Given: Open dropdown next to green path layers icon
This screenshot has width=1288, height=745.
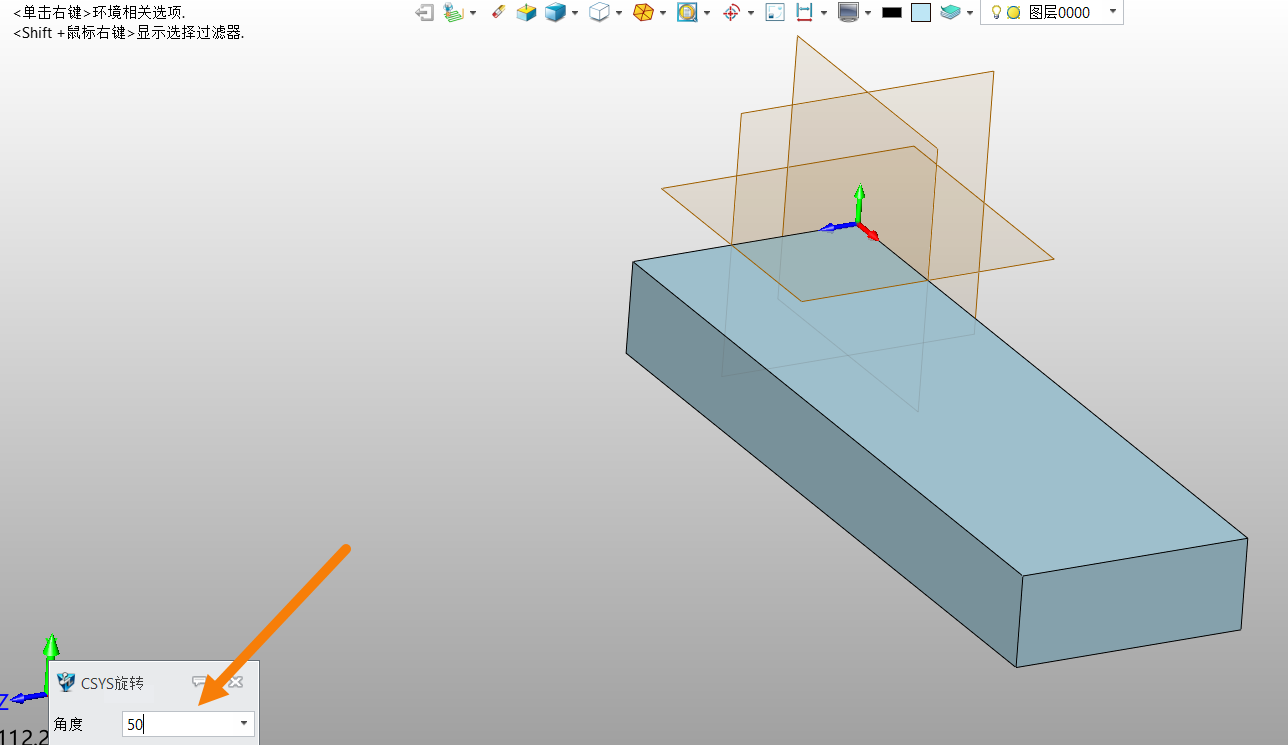Looking at the screenshot, I should click(473, 13).
